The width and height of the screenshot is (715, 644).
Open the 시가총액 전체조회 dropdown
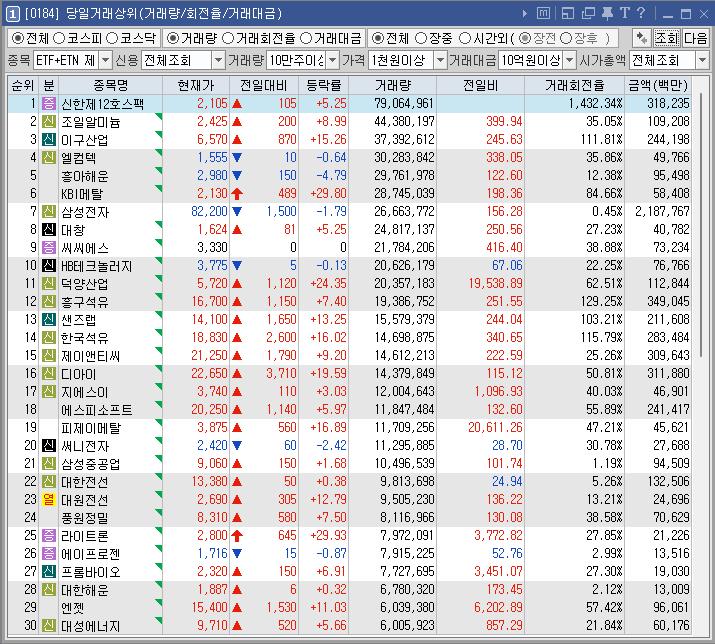[702, 60]
